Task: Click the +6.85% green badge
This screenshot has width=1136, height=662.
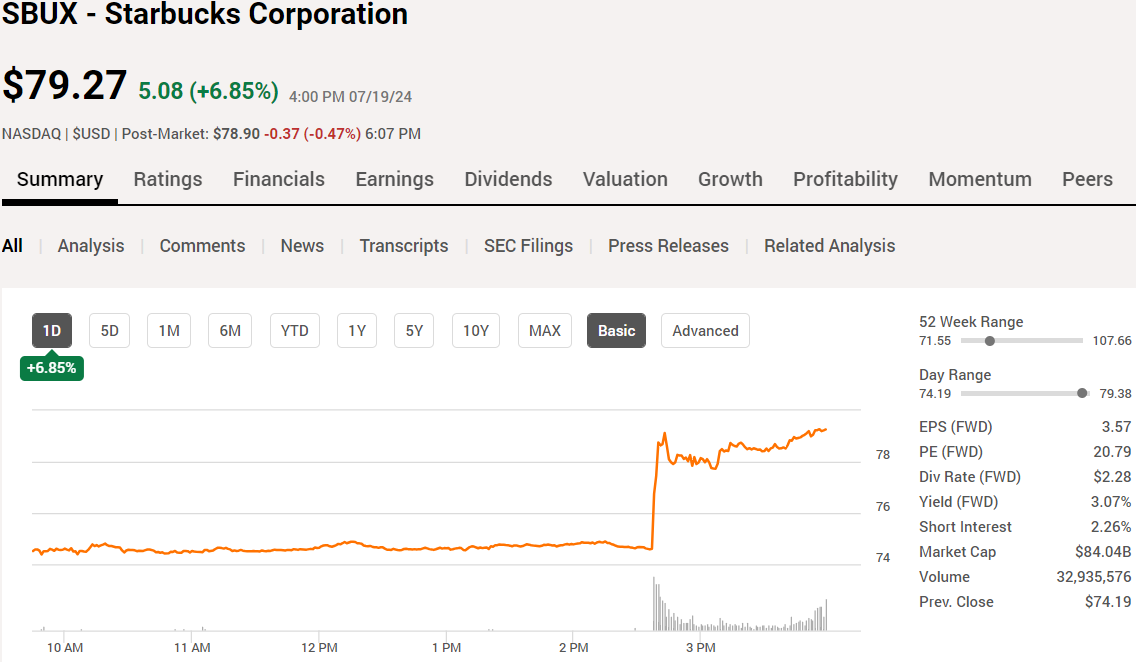Action: [x=51, y=368]
